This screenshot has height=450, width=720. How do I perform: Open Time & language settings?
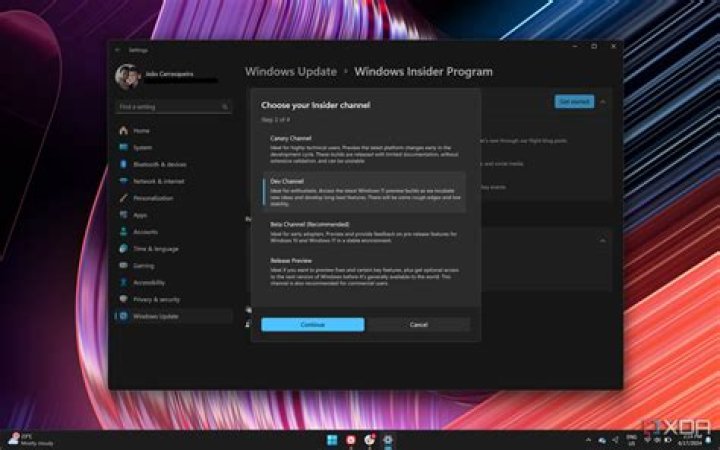click(x=174, y=249)
